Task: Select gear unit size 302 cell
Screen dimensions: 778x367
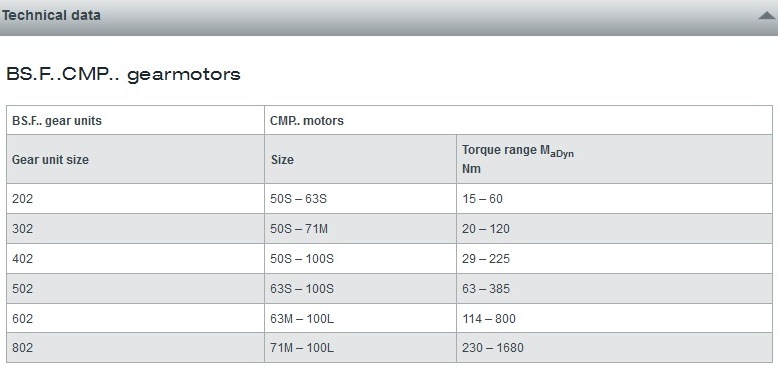Action: click(135, 229)
